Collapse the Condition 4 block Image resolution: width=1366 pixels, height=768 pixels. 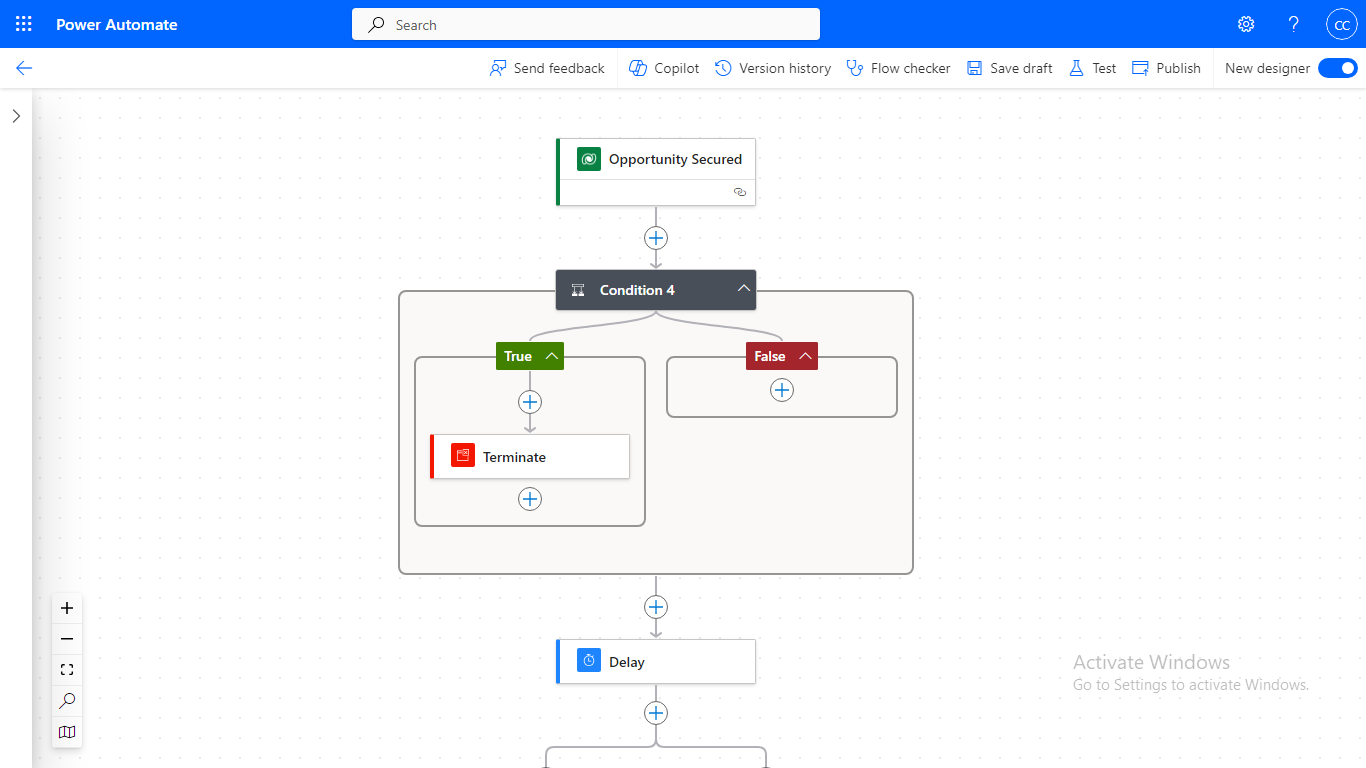[743, 289]
